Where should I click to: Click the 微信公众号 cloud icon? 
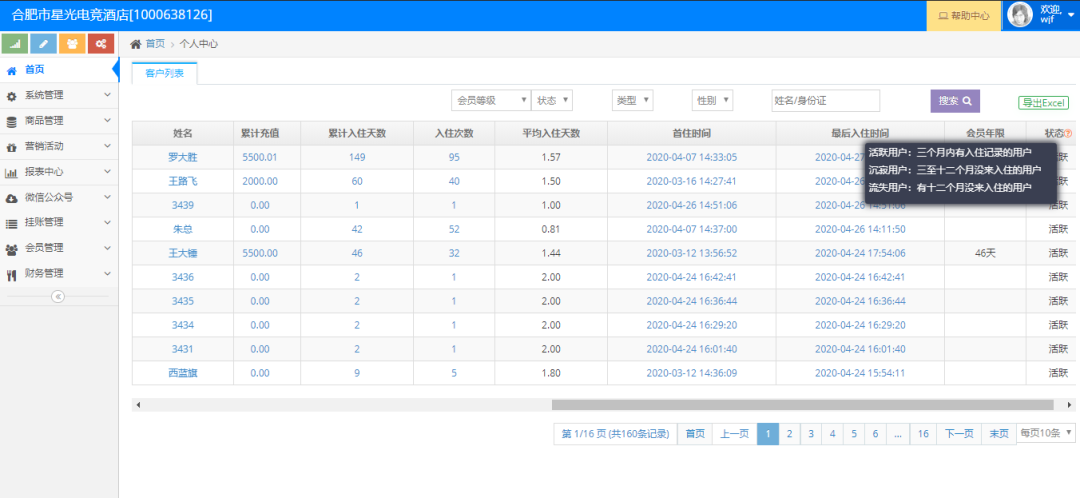[11, 198]
